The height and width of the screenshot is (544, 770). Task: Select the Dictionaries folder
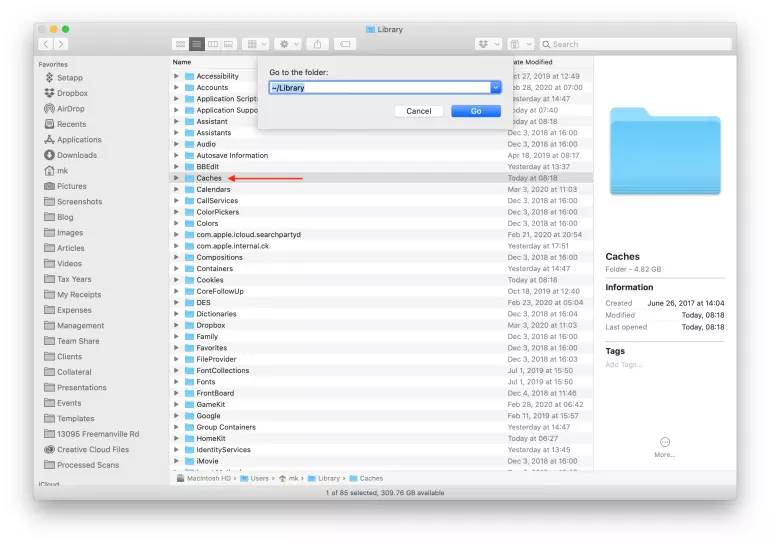pos(216,314)
